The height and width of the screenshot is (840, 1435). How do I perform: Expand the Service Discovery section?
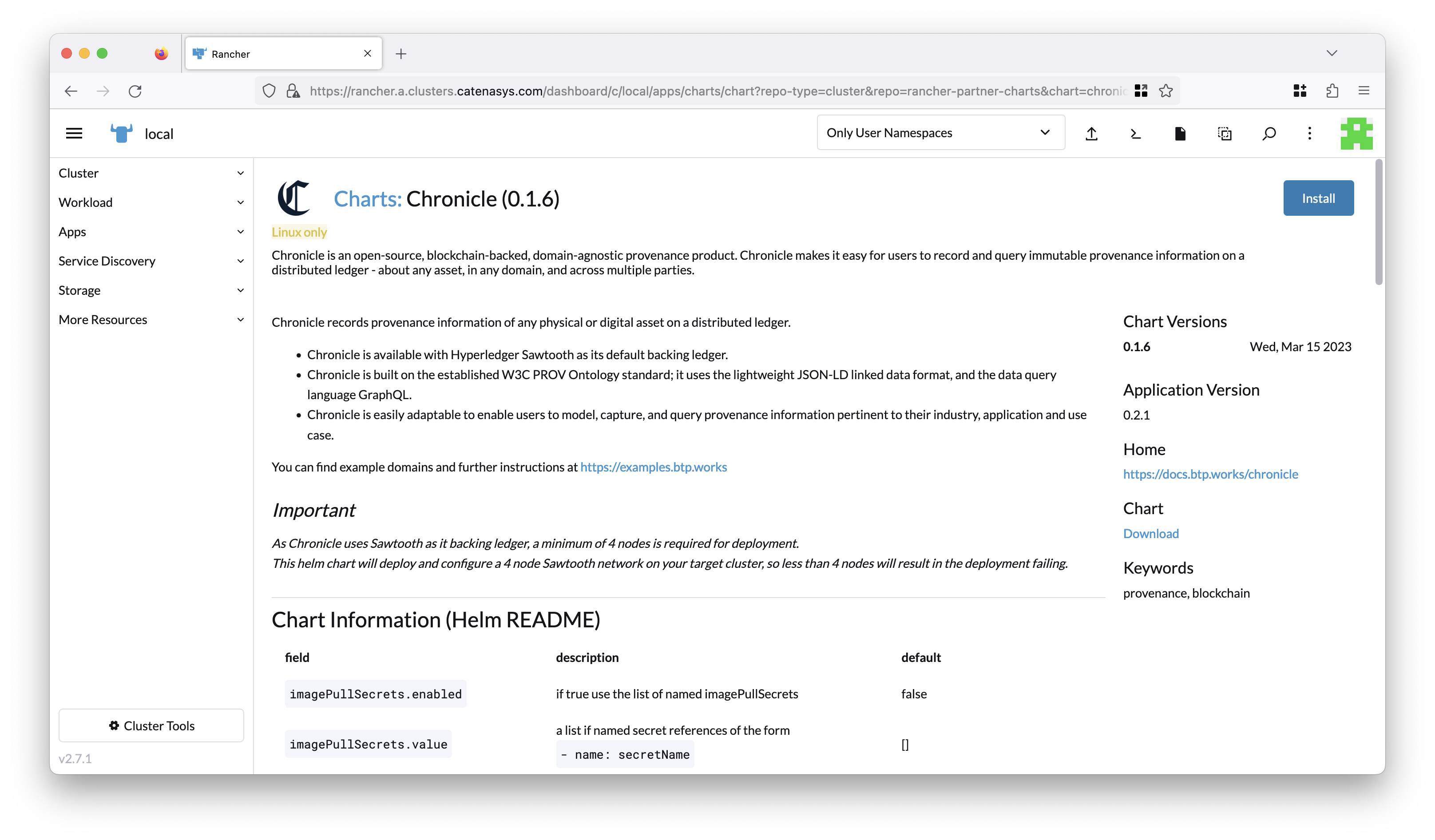(x=151, y=261)
